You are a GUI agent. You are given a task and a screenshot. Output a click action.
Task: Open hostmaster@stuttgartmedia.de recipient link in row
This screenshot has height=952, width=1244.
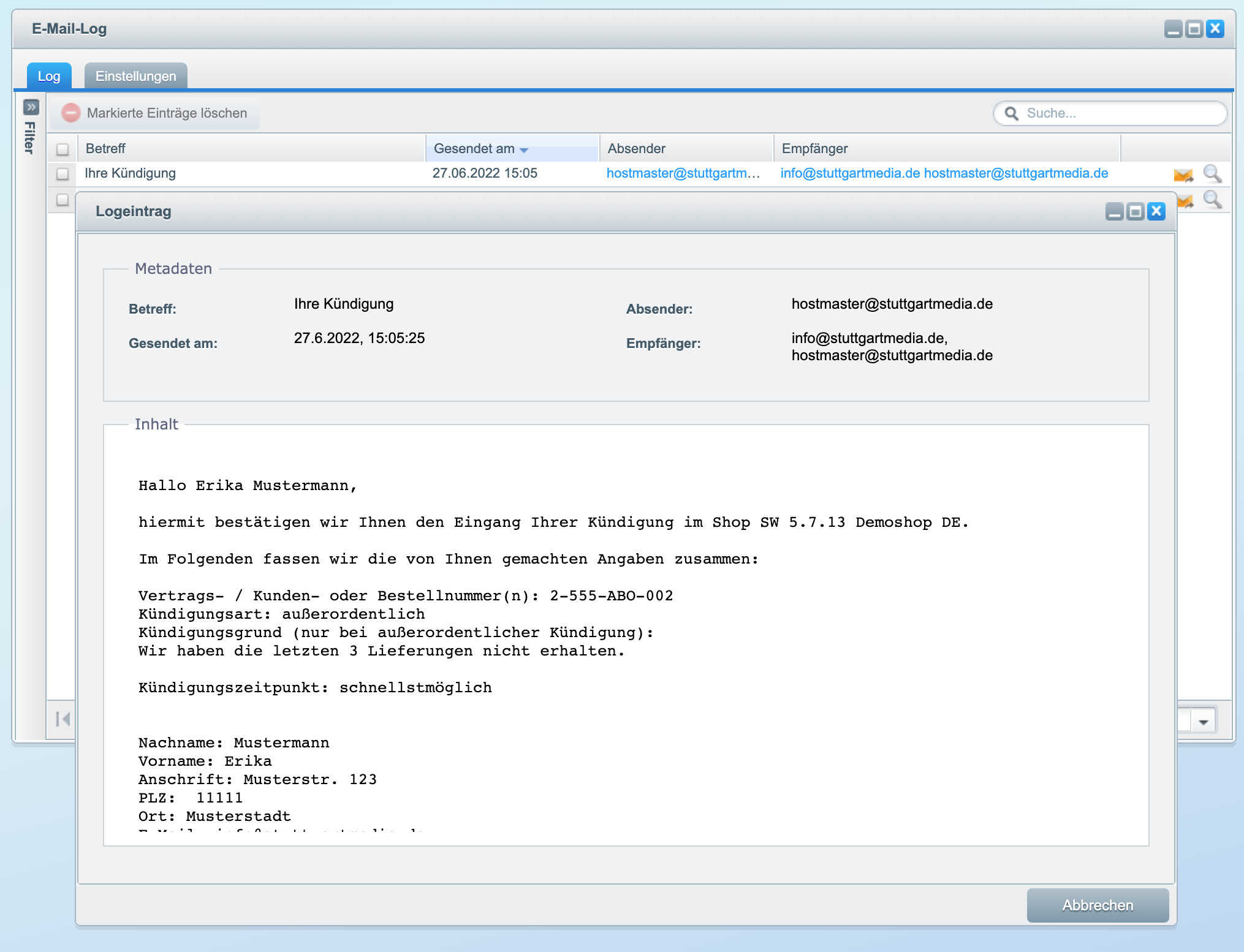click(x=1016, y=173)
